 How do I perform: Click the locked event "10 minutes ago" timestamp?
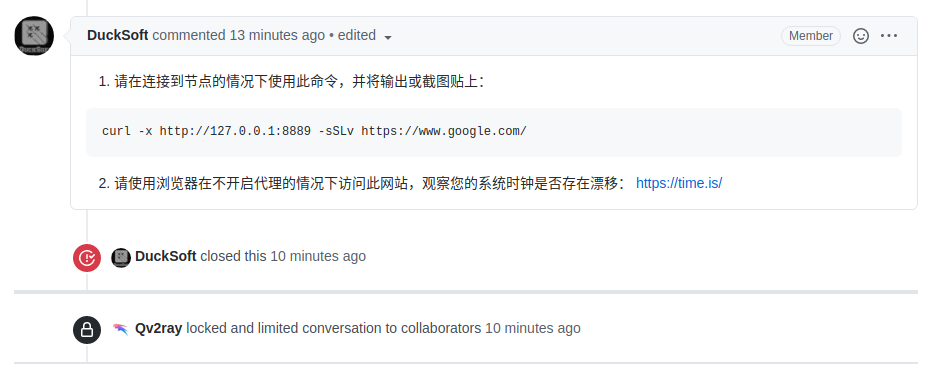coord(532,328)
